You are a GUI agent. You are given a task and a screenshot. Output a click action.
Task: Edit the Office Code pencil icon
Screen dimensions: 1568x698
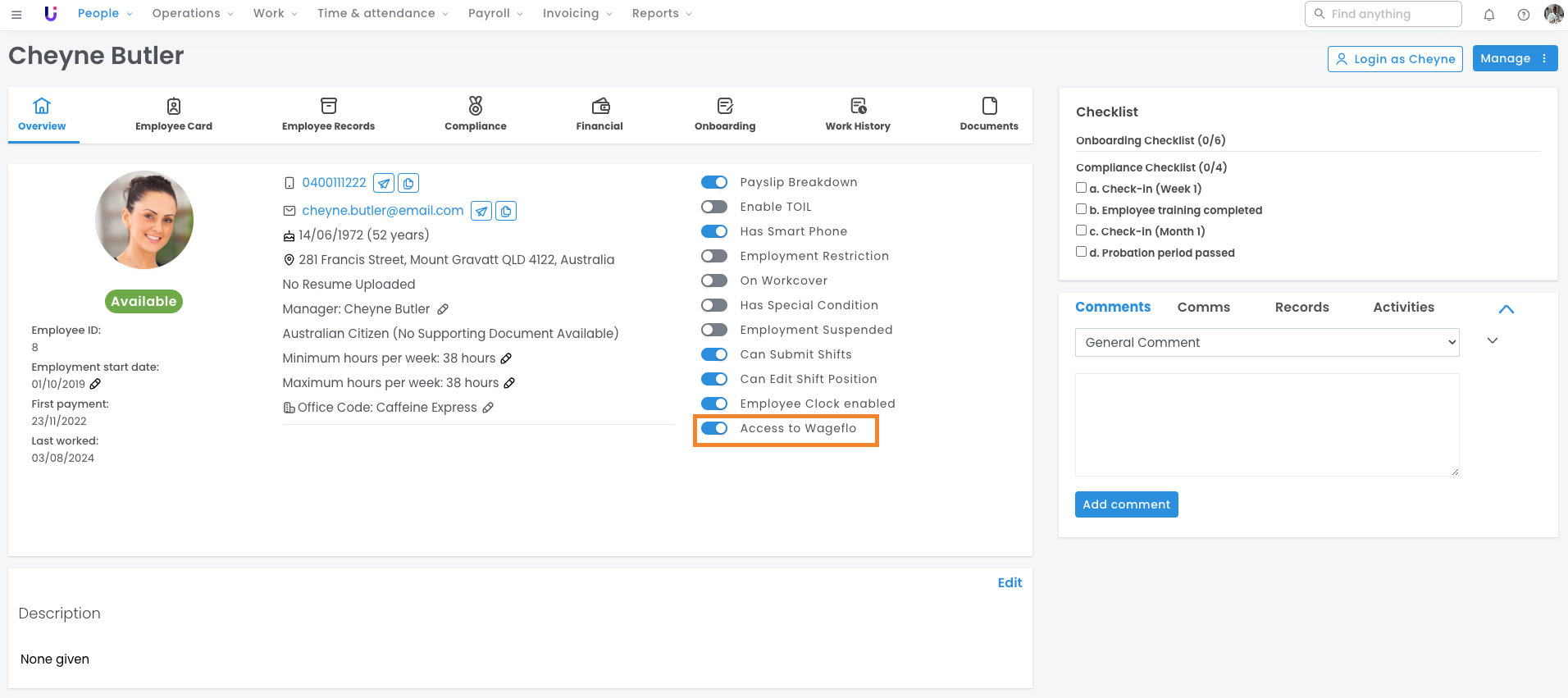488,408
